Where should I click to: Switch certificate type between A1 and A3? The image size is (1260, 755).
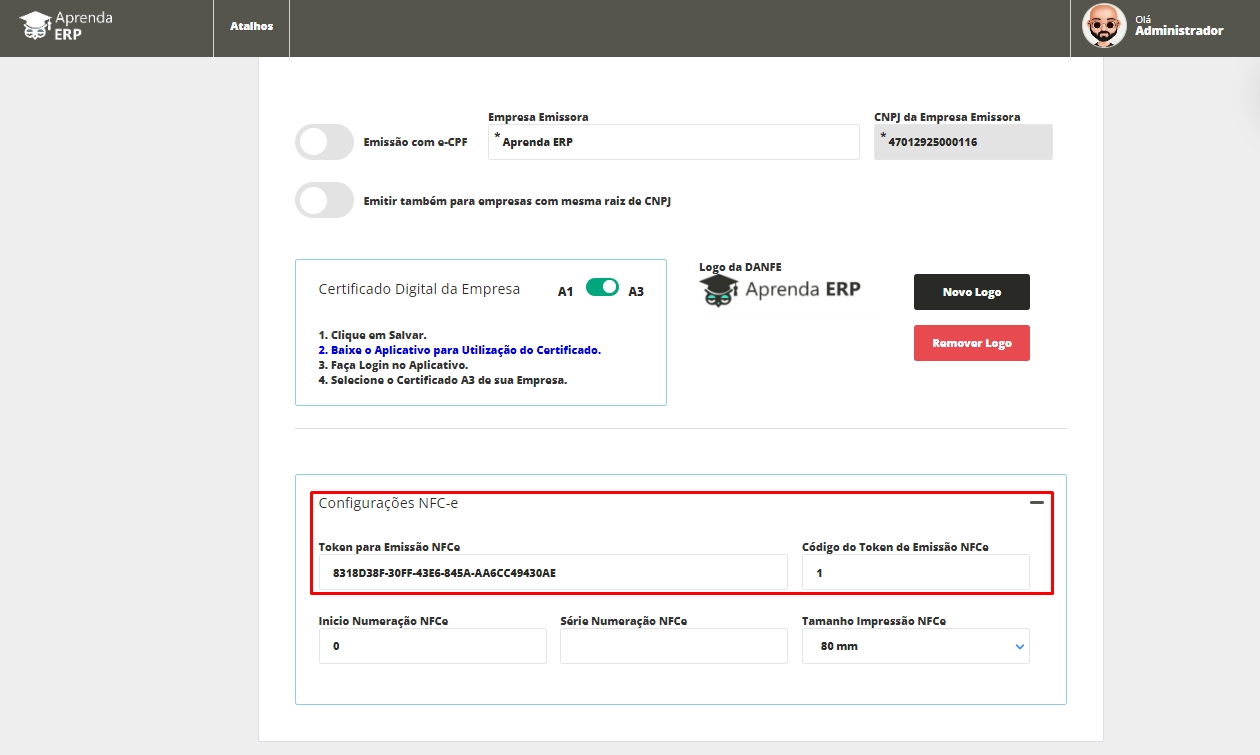[602, 288]
